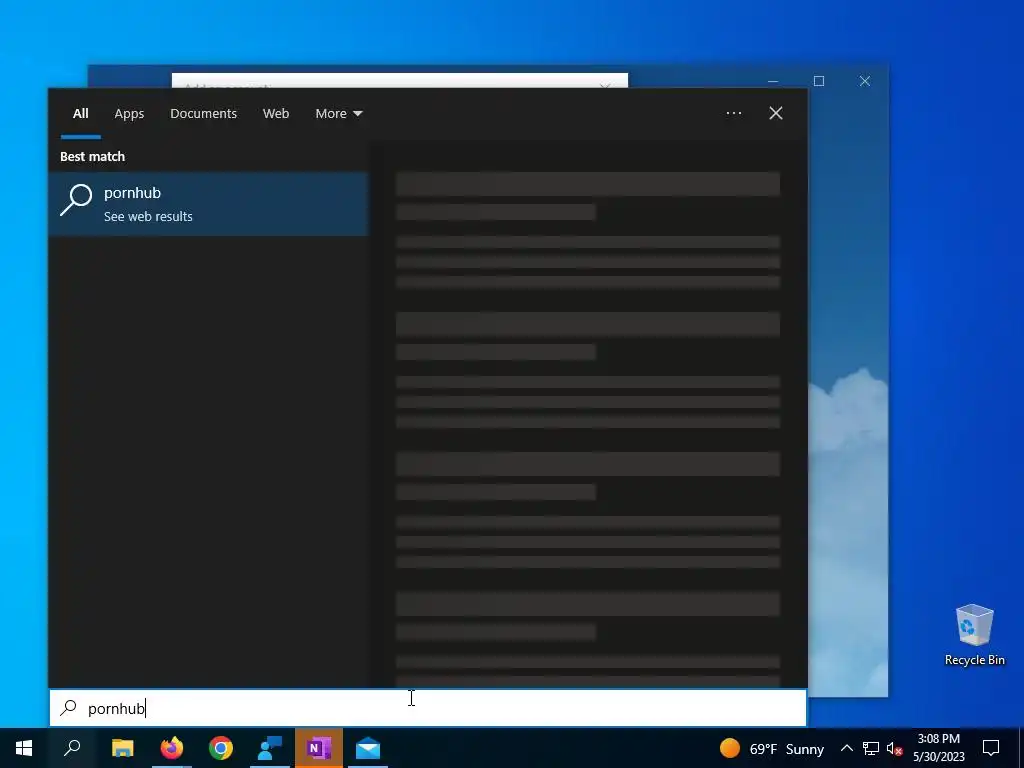Click the 'Best match' heading

pyautogui.click(x=92, y=156)
